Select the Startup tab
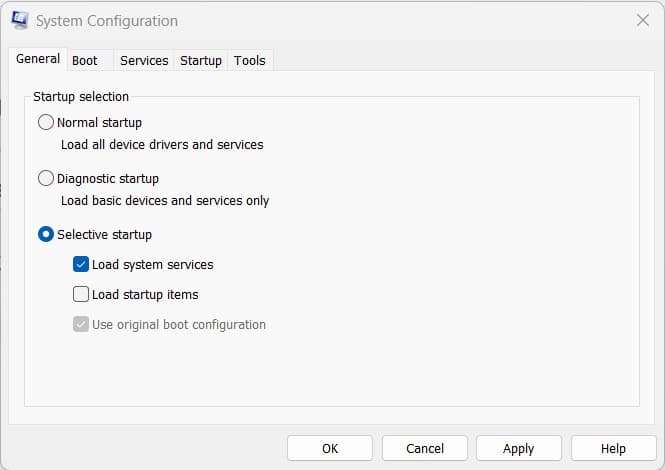665x470 pixels. click(x=201, y=61)
